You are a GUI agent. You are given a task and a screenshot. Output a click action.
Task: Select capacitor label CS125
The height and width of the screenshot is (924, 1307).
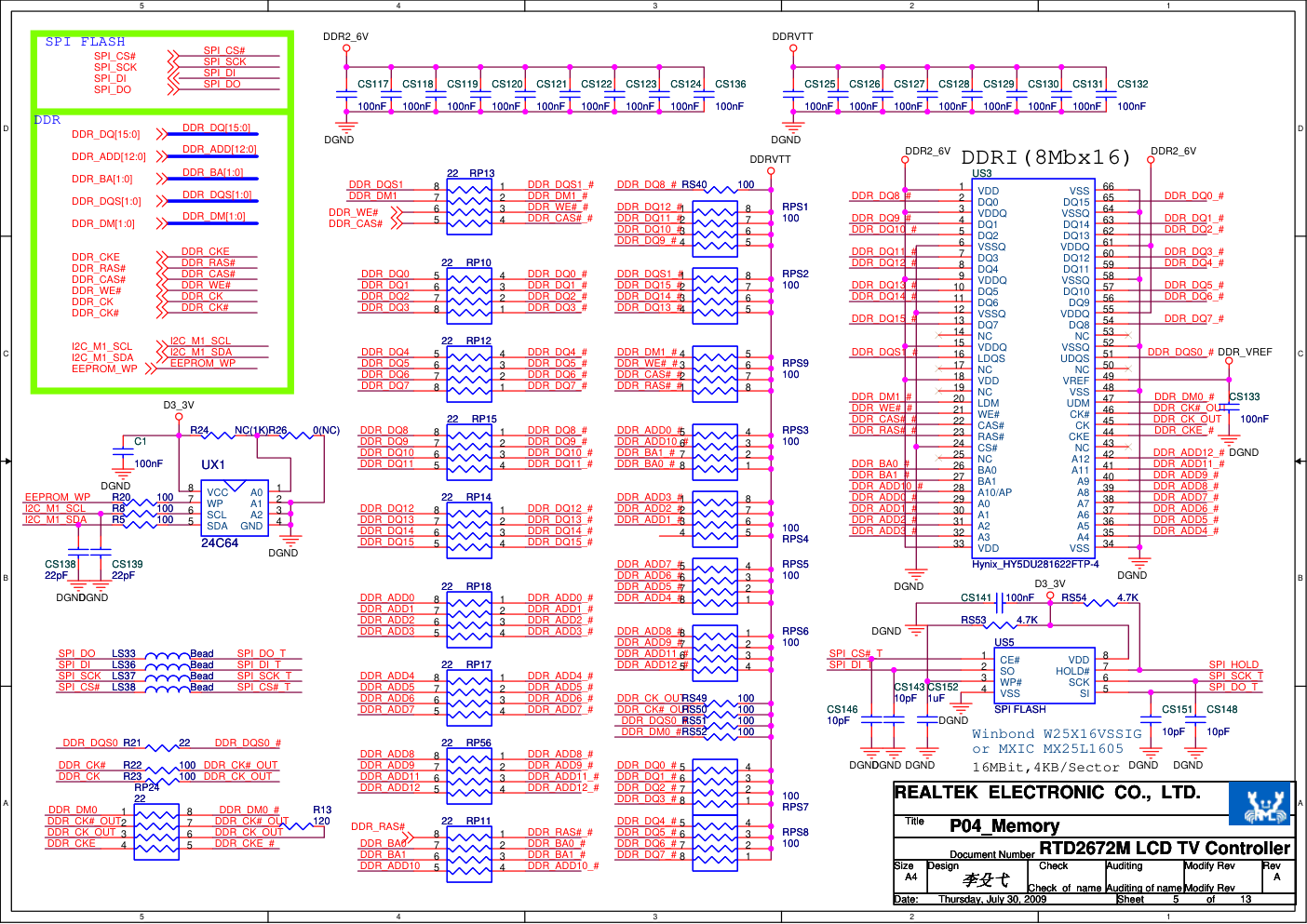click(x=820, y=84)
